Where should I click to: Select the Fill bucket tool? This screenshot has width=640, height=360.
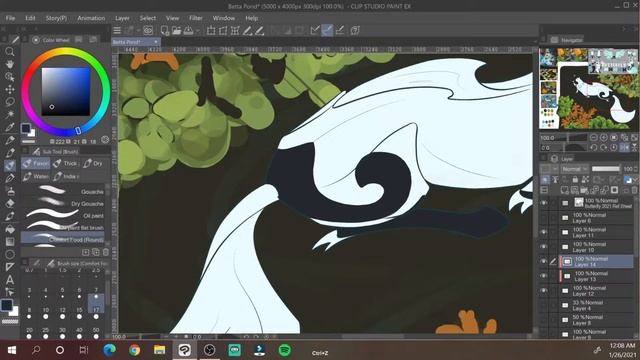coord(10,229)
